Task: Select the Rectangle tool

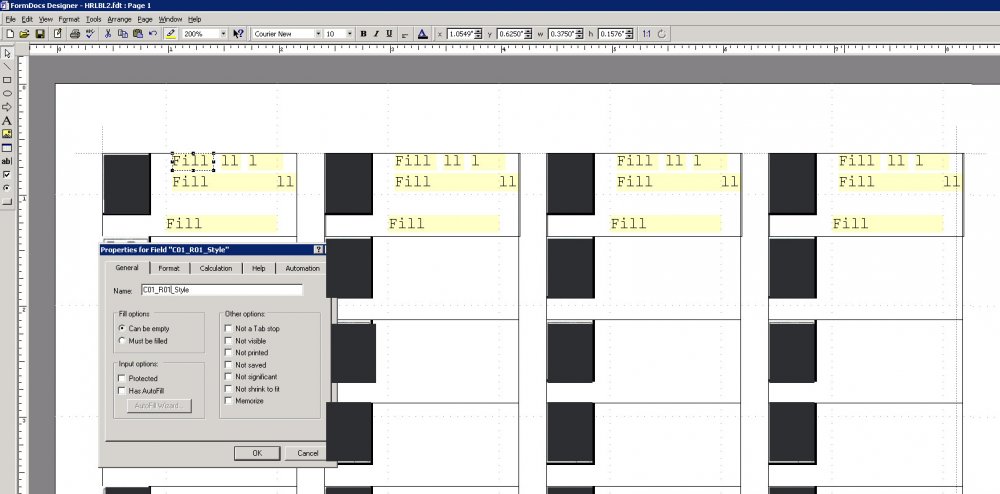Action: pos(7,80)
